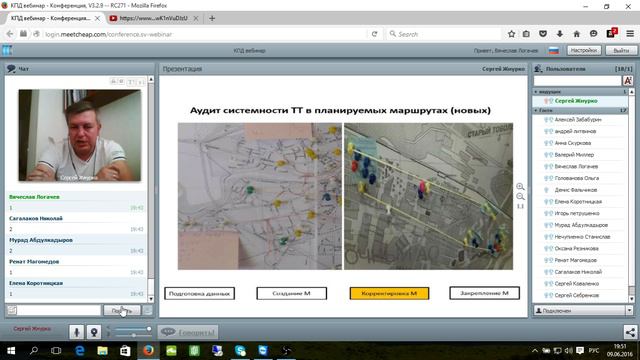This screenshot has height=360, width=640.
Task: Click the 1:1 original size control
Action: 520,206
